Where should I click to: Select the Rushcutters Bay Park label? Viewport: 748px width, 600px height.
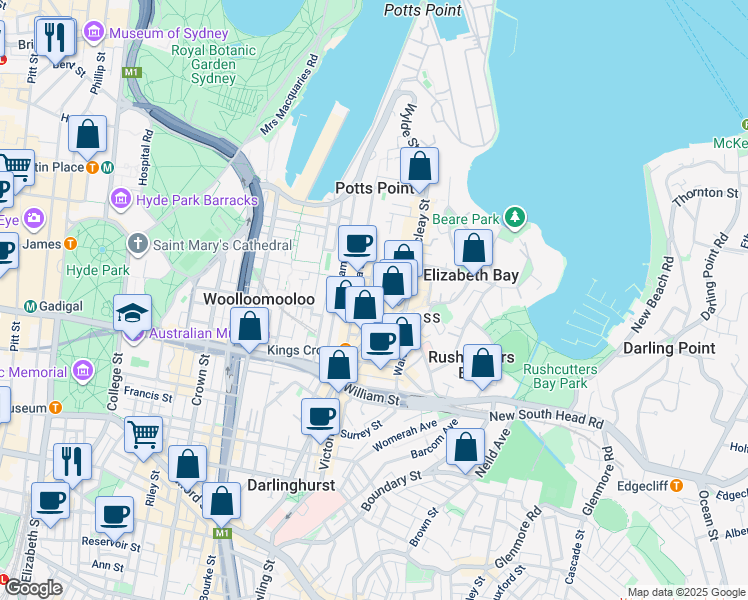560,376
